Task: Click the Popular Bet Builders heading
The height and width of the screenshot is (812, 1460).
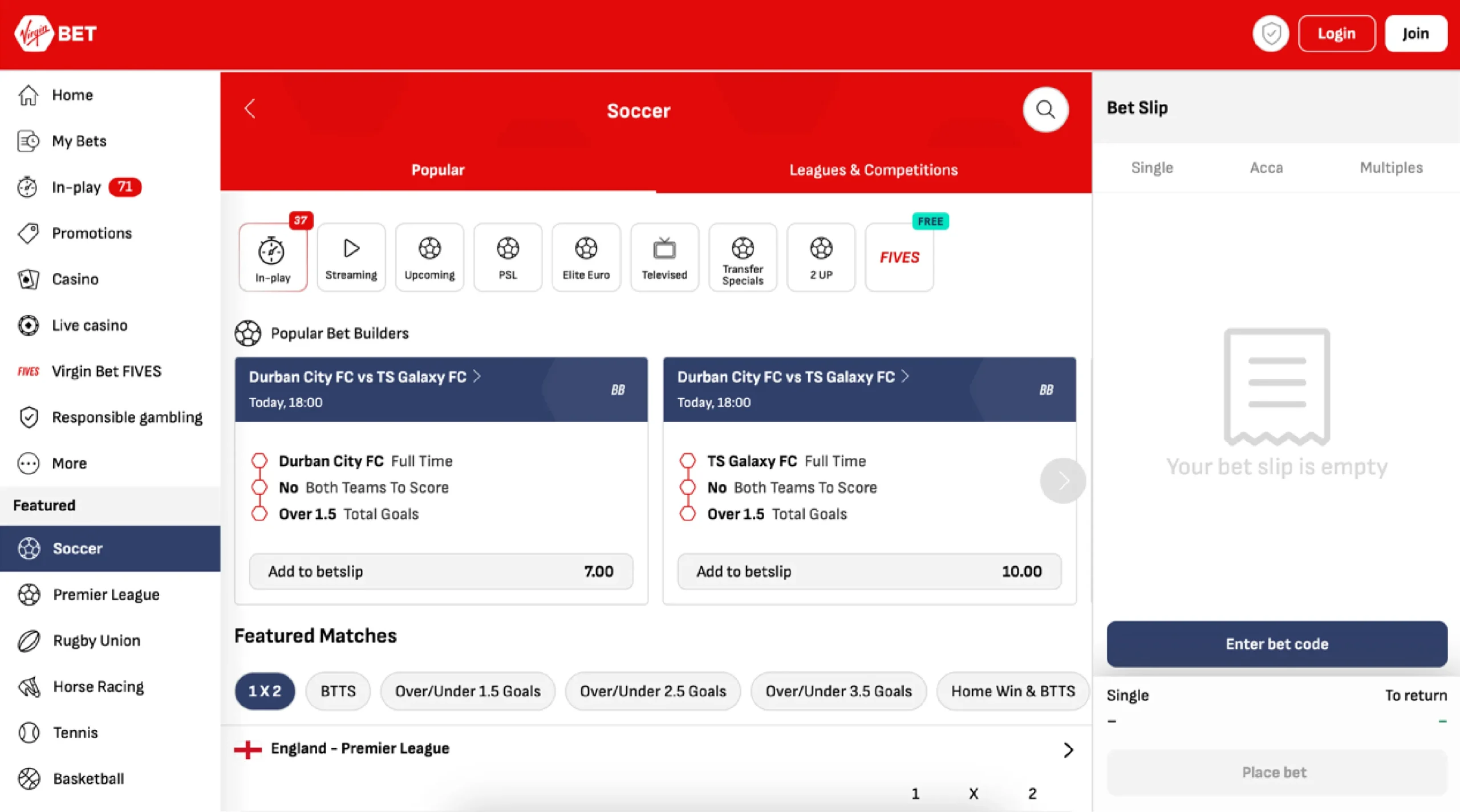Action: (340, 333)
